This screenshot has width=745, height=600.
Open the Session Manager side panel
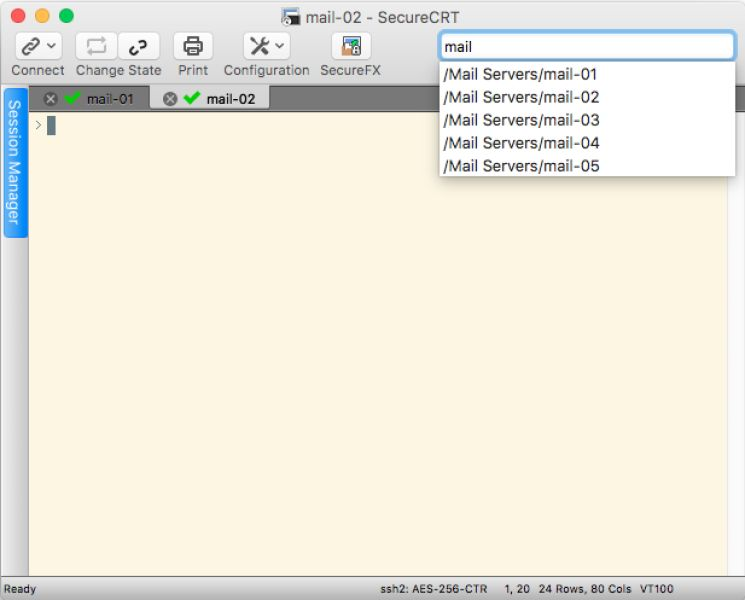pos(15,162)
